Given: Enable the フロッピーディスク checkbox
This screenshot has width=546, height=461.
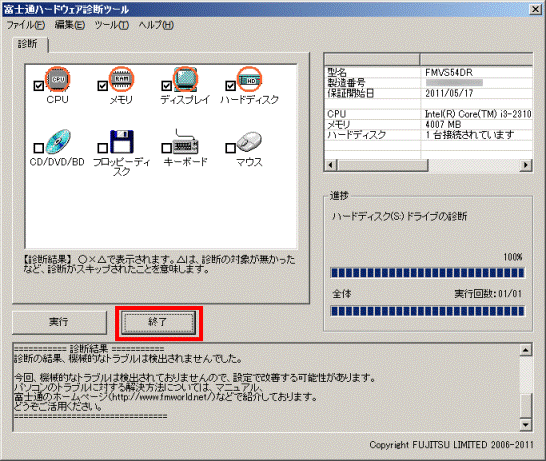Looking at the screenshot, I should [102, 148].
